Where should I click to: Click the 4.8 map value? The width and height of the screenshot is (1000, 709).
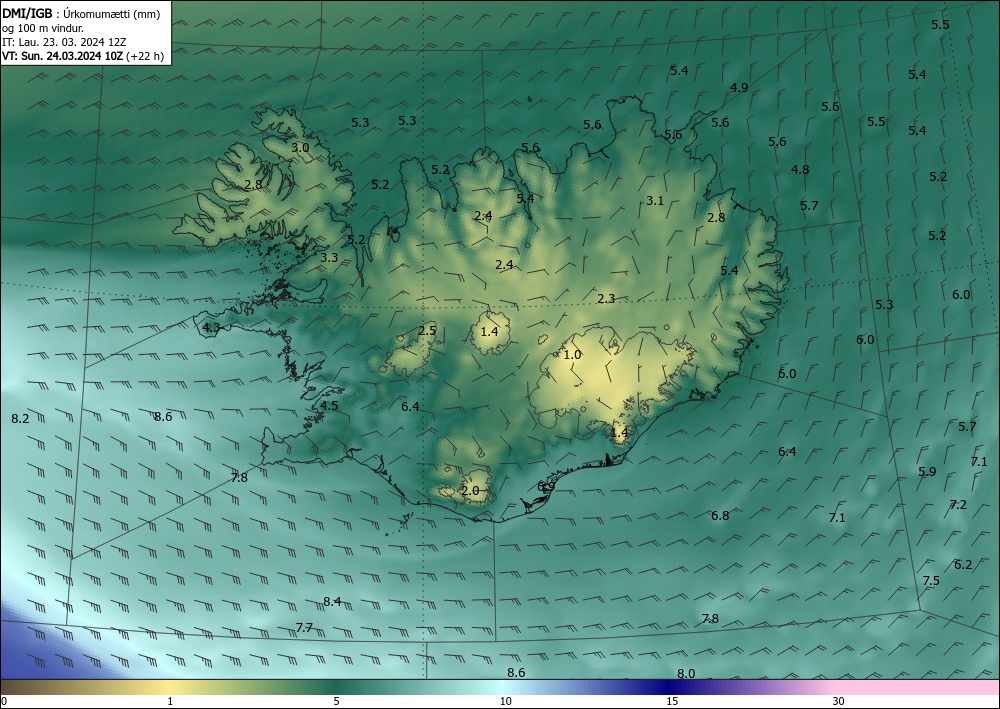pyautogui.click(x=800, y=170)
